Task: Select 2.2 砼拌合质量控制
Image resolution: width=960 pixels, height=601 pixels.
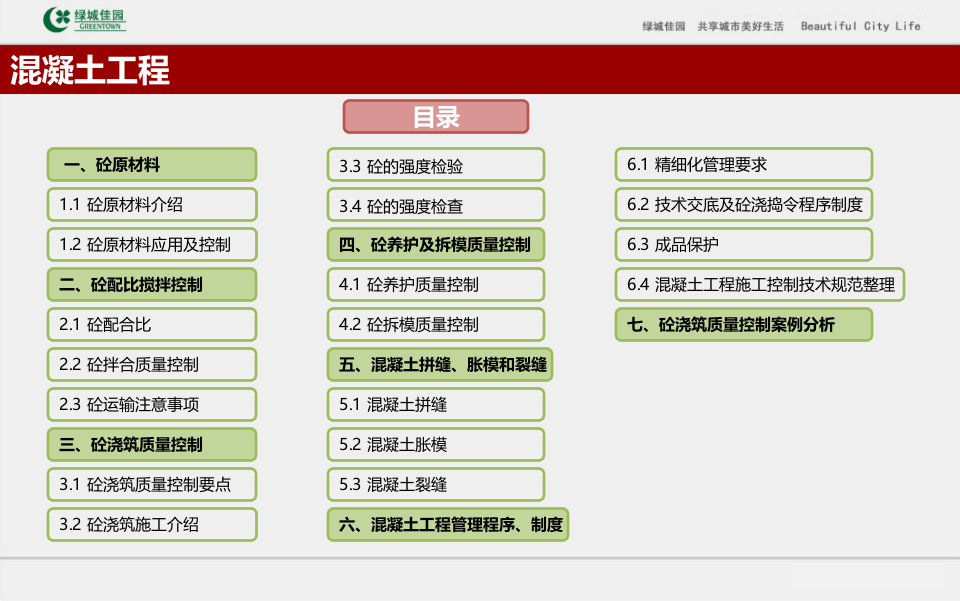Action: click(x=152, y=365)
